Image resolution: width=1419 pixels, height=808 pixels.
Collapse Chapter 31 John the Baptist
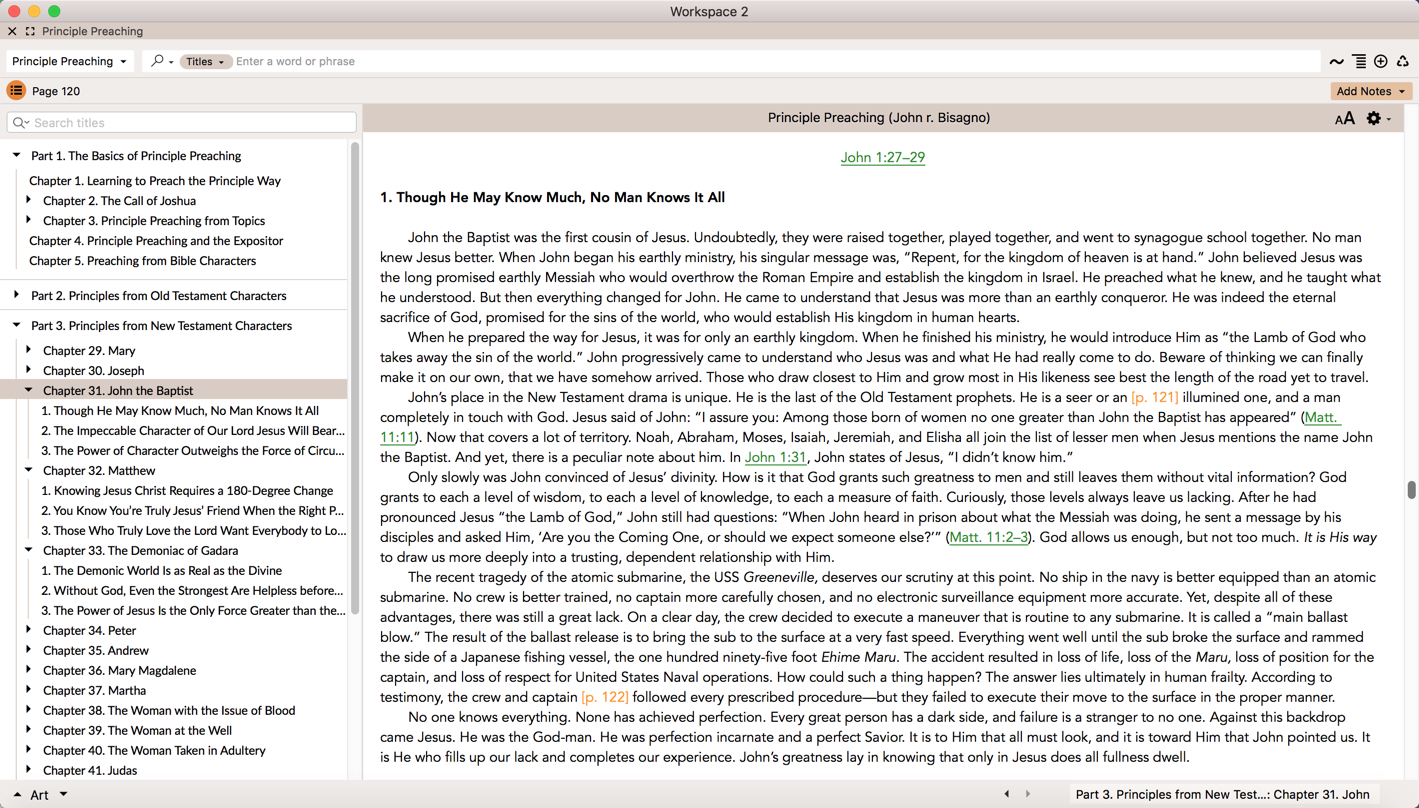[x=29, y=390]
